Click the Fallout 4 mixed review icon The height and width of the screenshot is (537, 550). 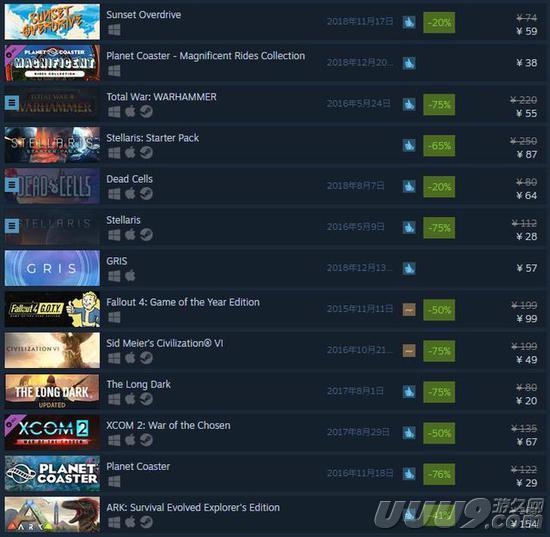pos(409,309)
